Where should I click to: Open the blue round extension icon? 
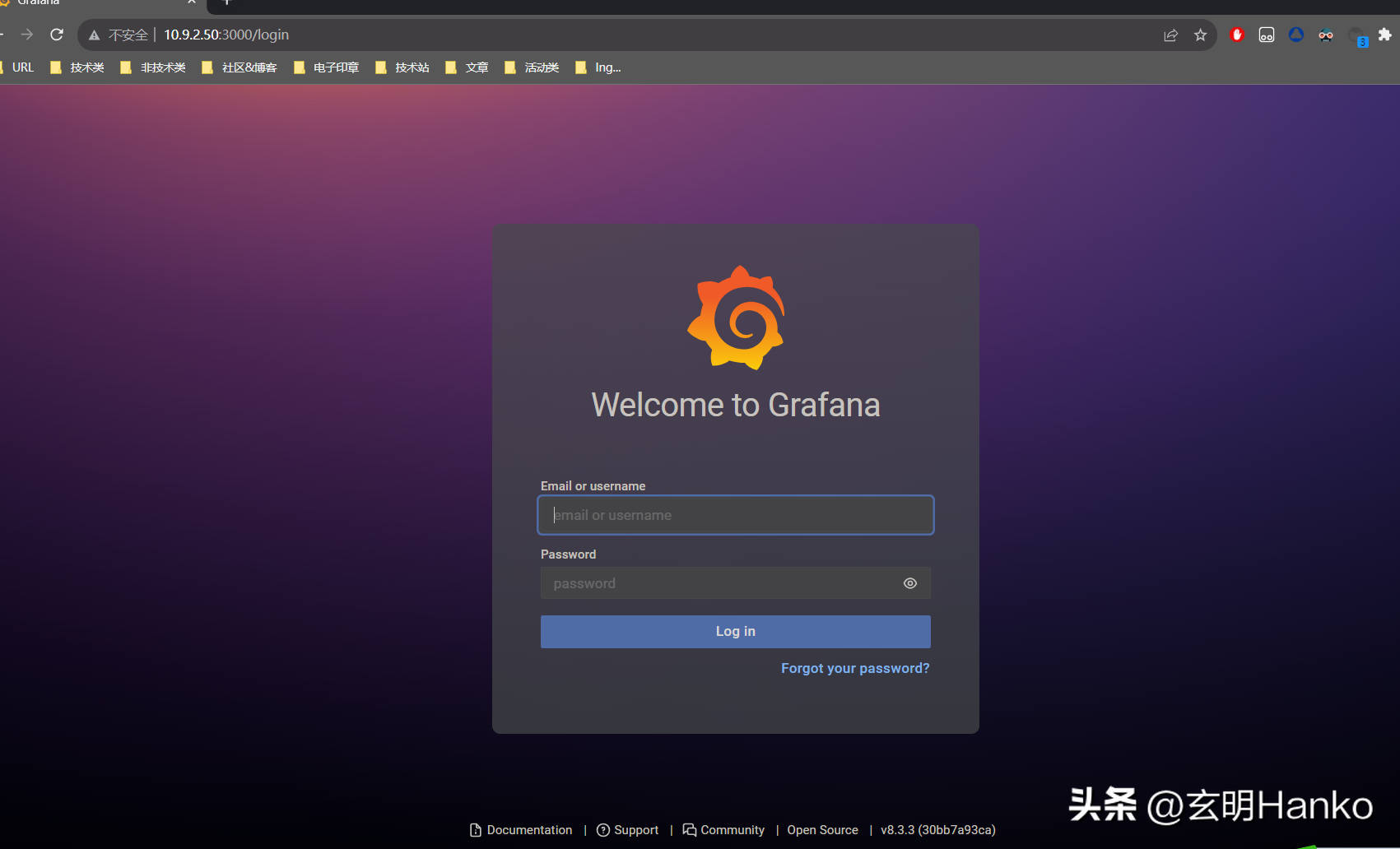coord(1296,35)
